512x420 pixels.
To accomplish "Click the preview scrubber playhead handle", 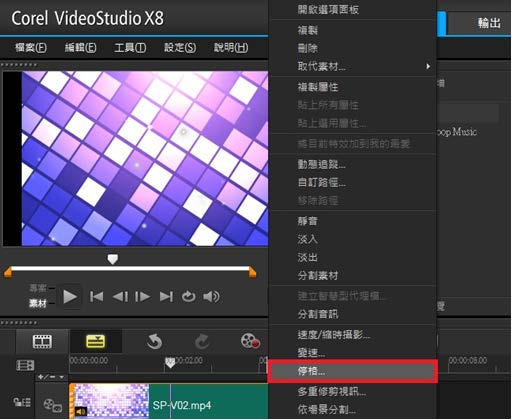I will 113,259.
